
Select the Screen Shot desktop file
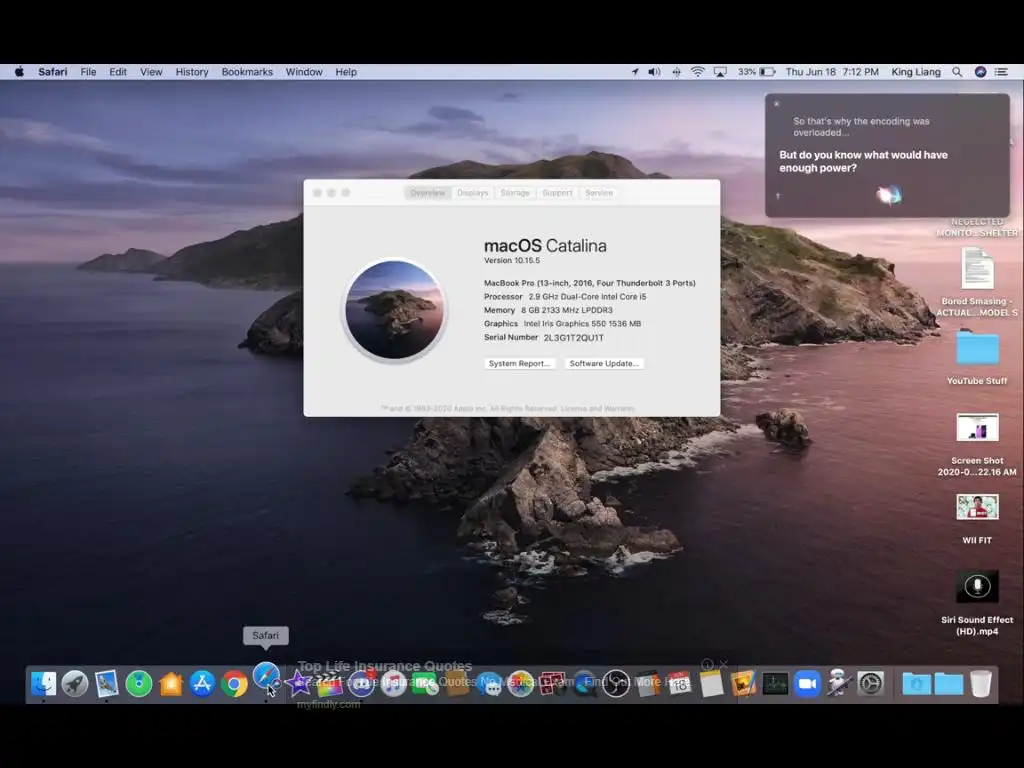(977, 444)
